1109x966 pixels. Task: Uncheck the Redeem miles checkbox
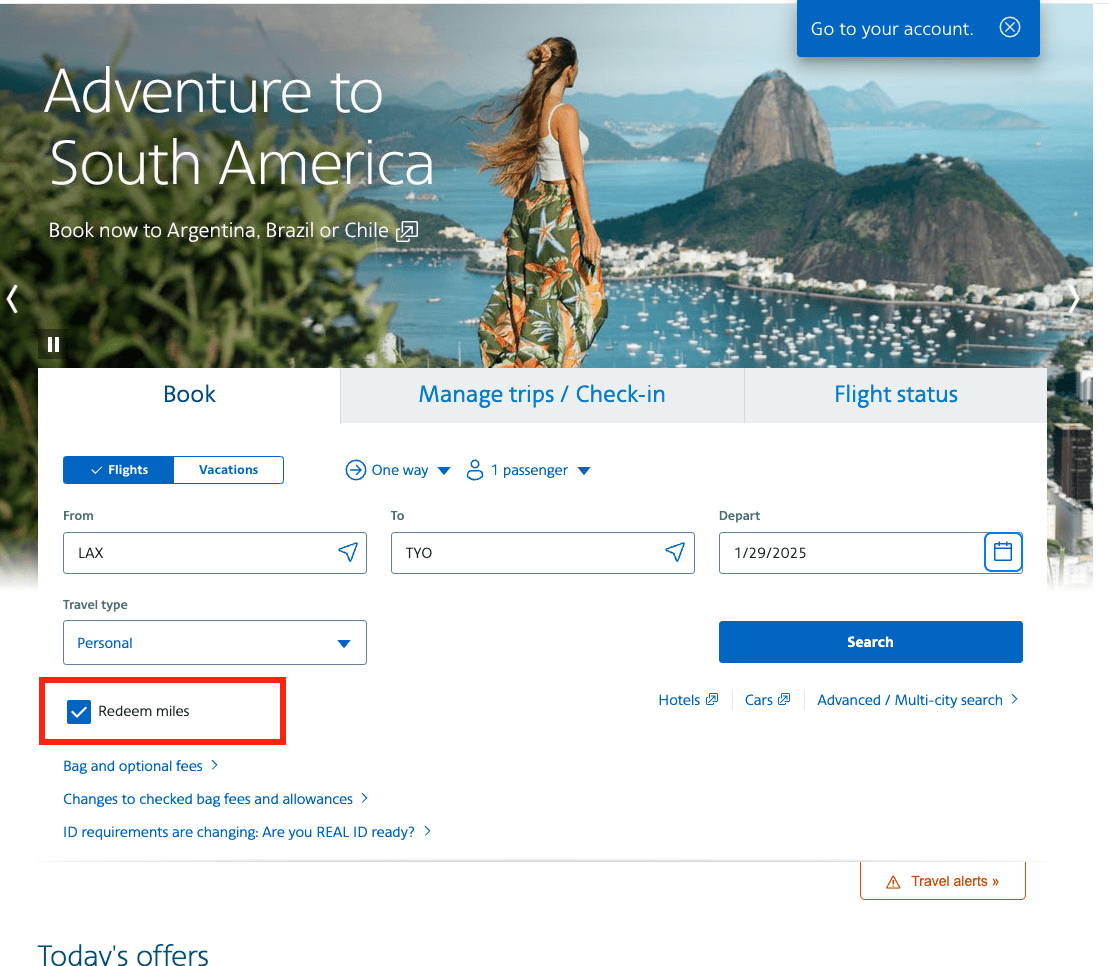(78, 712)
